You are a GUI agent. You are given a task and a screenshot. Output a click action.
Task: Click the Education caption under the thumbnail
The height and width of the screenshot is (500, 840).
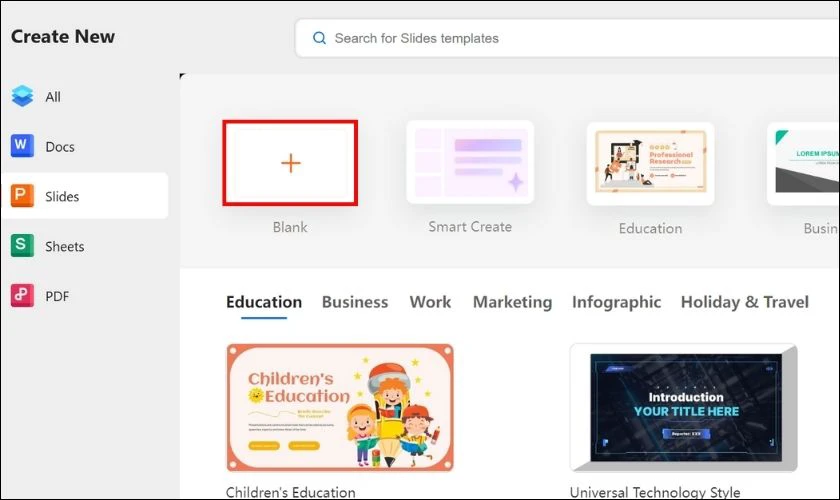click(650, 228)
